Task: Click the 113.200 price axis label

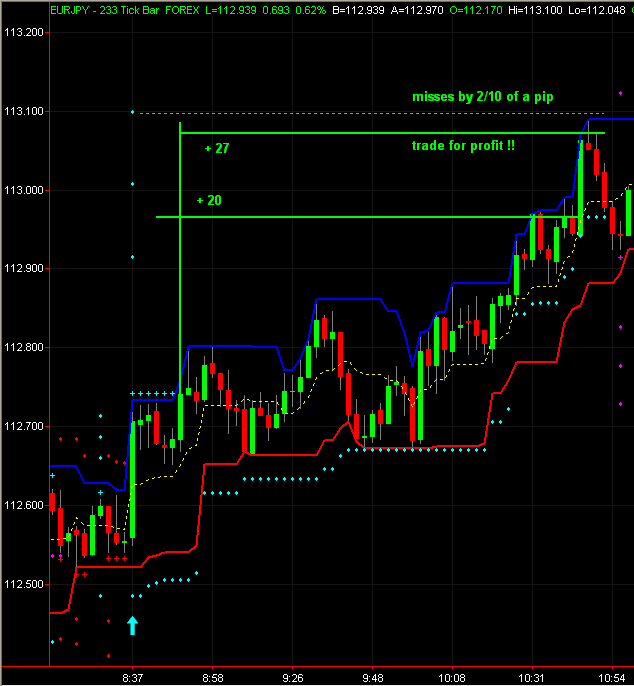Action: (24, 32)
